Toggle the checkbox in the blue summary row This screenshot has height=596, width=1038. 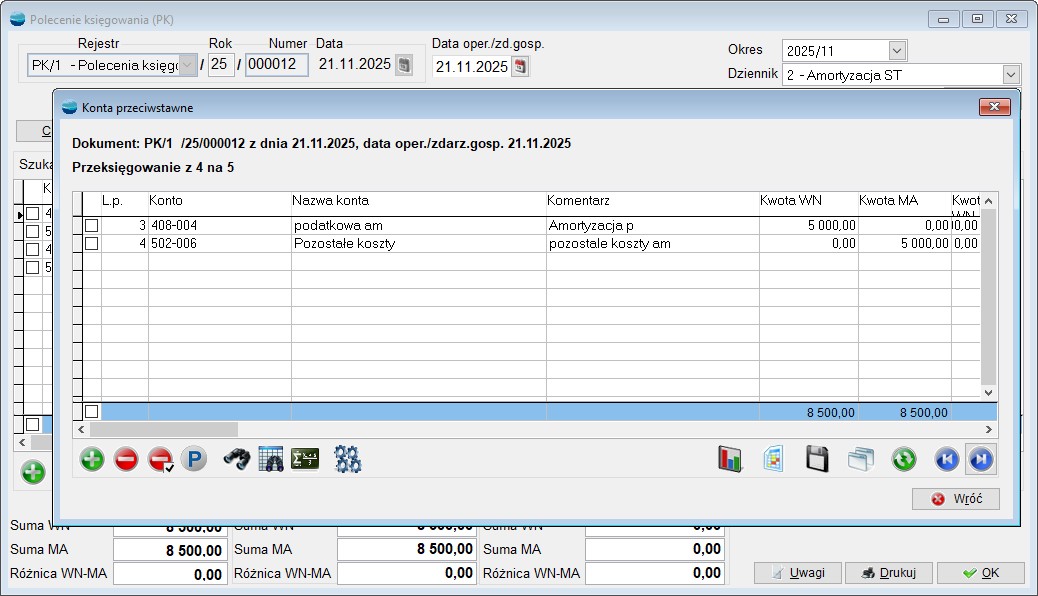pyautogui.click(x=92, y=411)
